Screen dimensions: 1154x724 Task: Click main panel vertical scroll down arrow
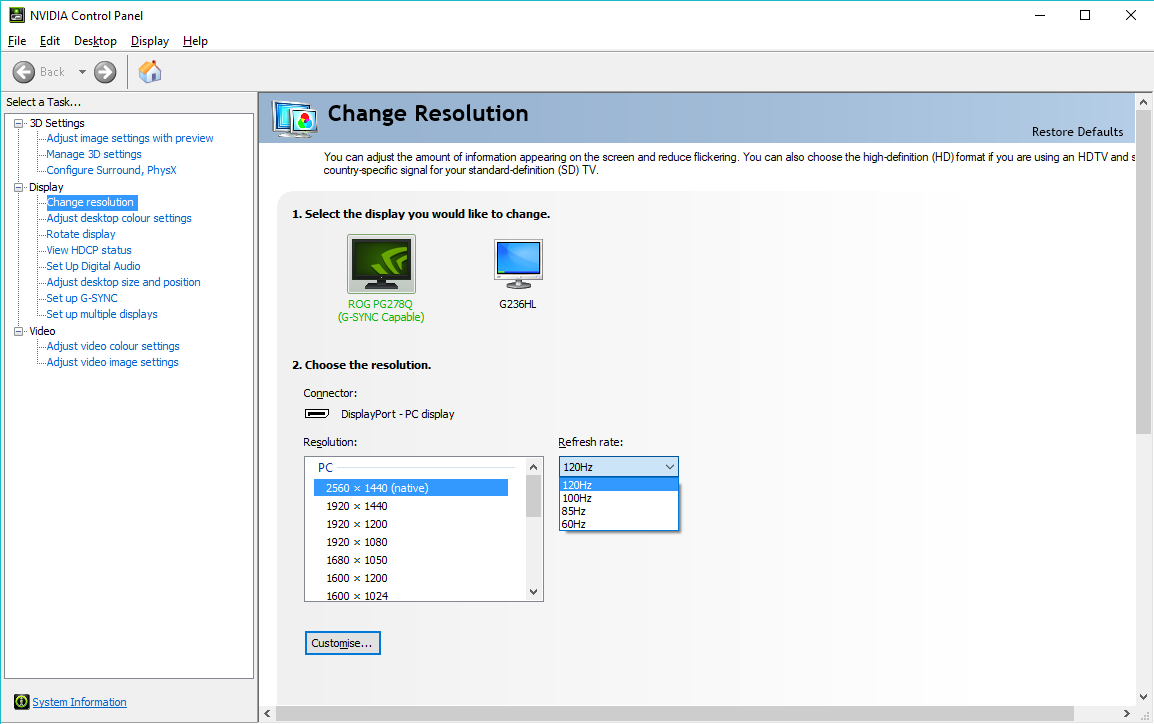point(1143,697)
